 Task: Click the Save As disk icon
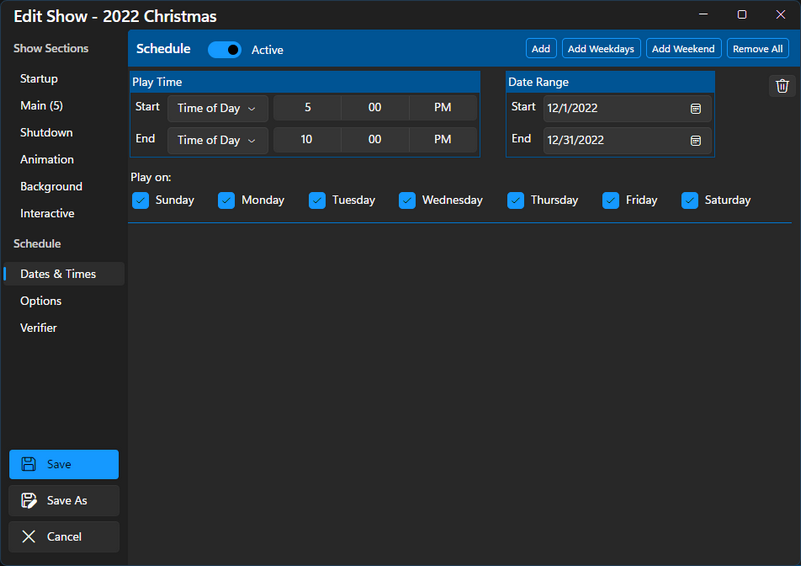click(29, 500)
